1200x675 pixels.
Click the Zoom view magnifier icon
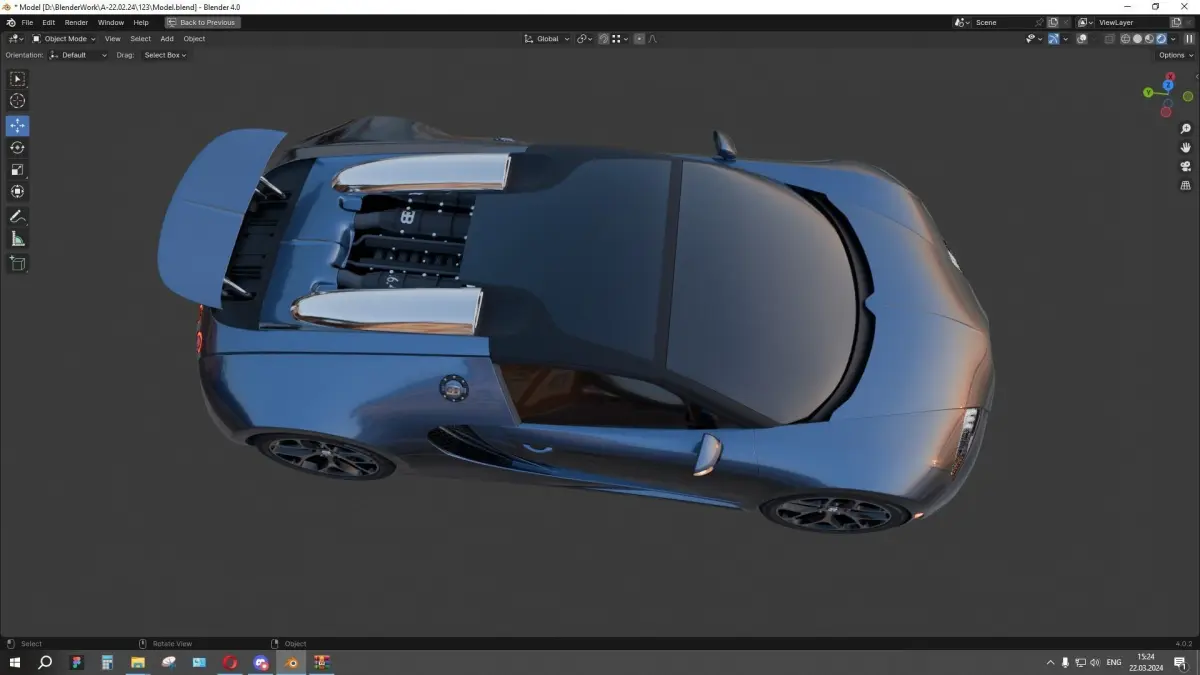pyautogui.click(x=1186, y=129)
